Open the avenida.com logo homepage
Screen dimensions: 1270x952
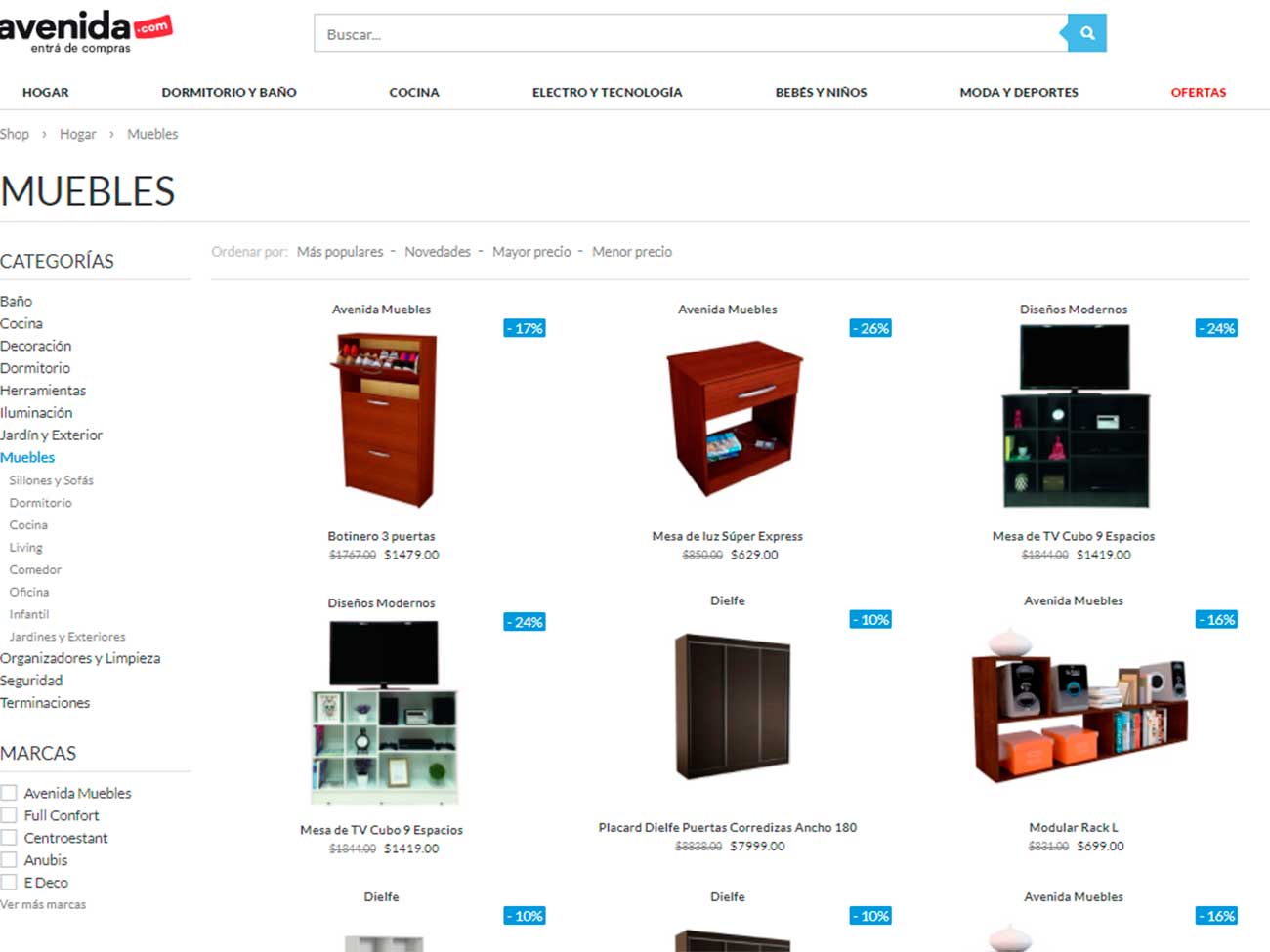[84, 31]
